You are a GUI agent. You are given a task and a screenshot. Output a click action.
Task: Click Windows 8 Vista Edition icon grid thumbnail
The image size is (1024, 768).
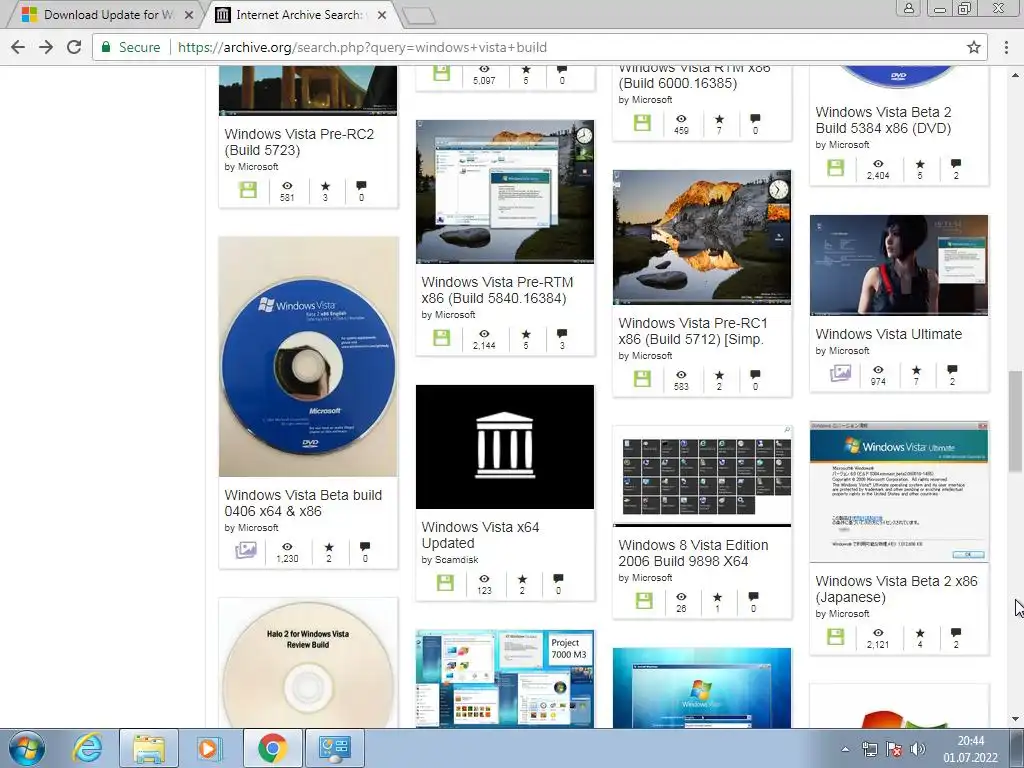click(702, 476)
